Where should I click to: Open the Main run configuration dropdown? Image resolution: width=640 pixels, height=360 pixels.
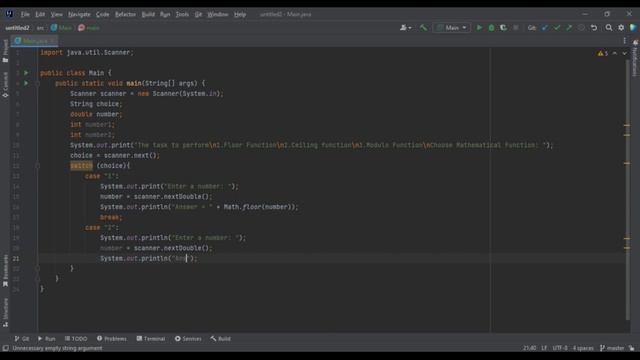[x=451, y=28]
